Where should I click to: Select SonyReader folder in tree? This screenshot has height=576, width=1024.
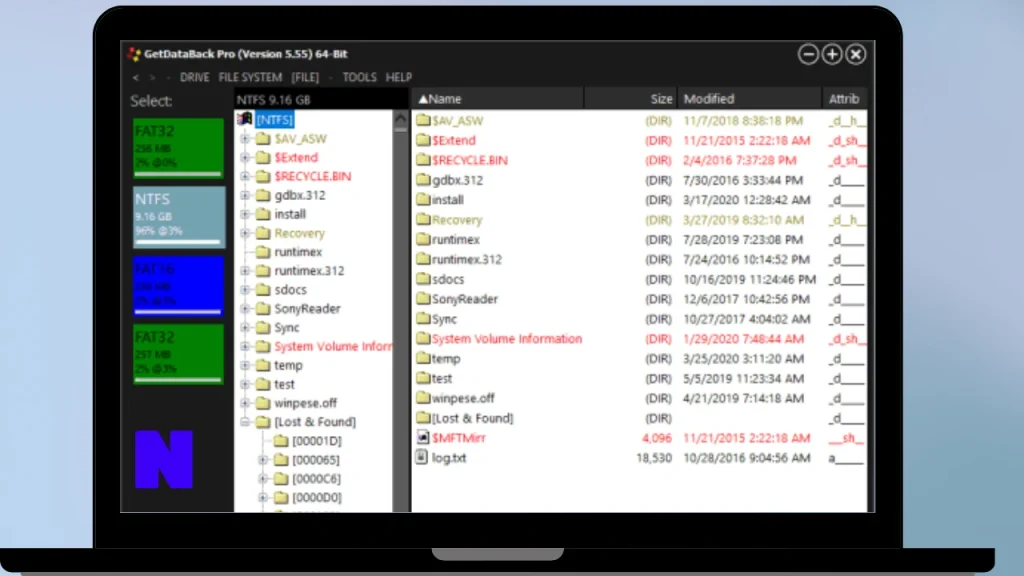tap(307, 308)
